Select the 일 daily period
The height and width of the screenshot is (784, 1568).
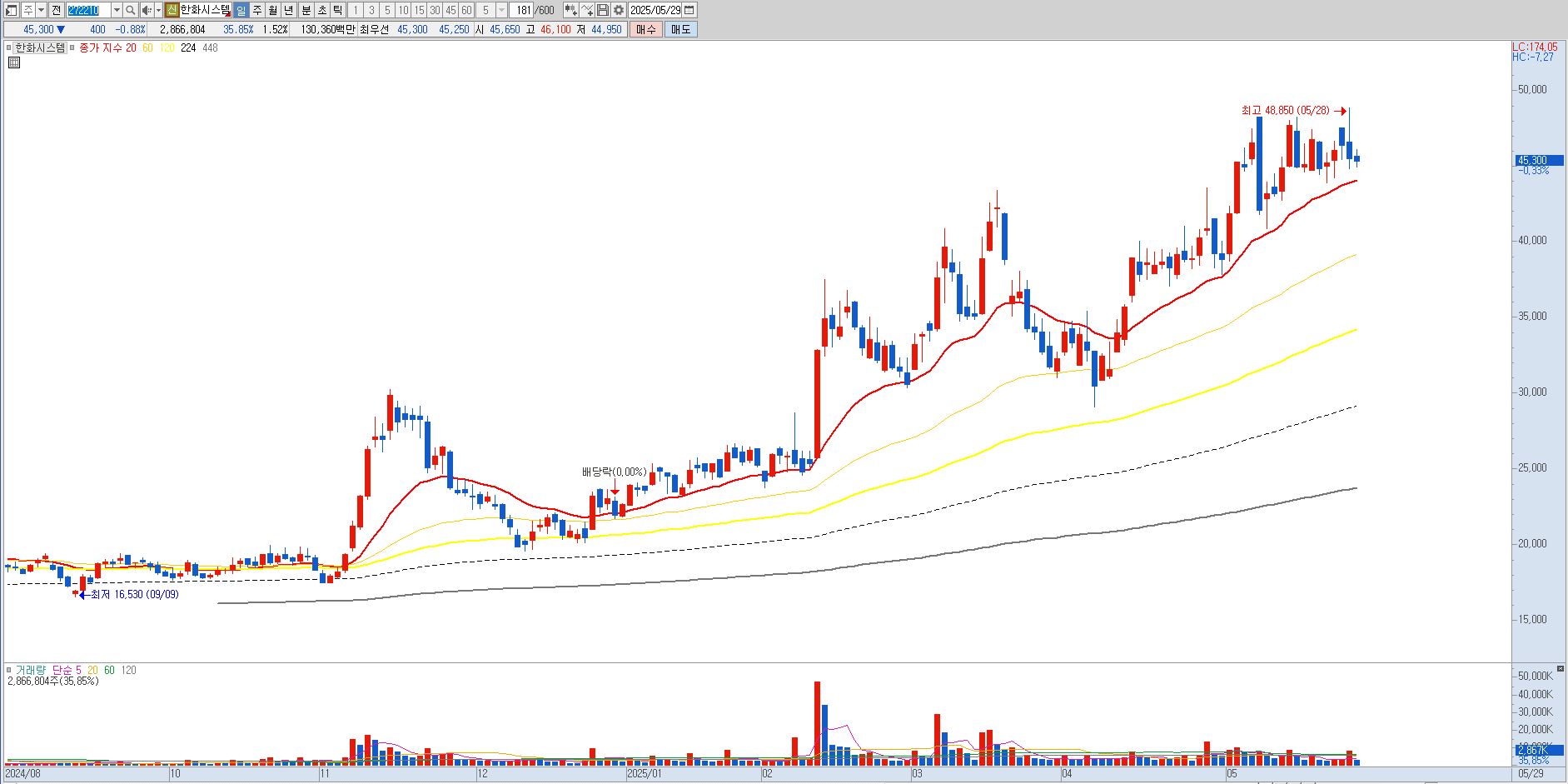pyautogui.click(x=241, y=10)
